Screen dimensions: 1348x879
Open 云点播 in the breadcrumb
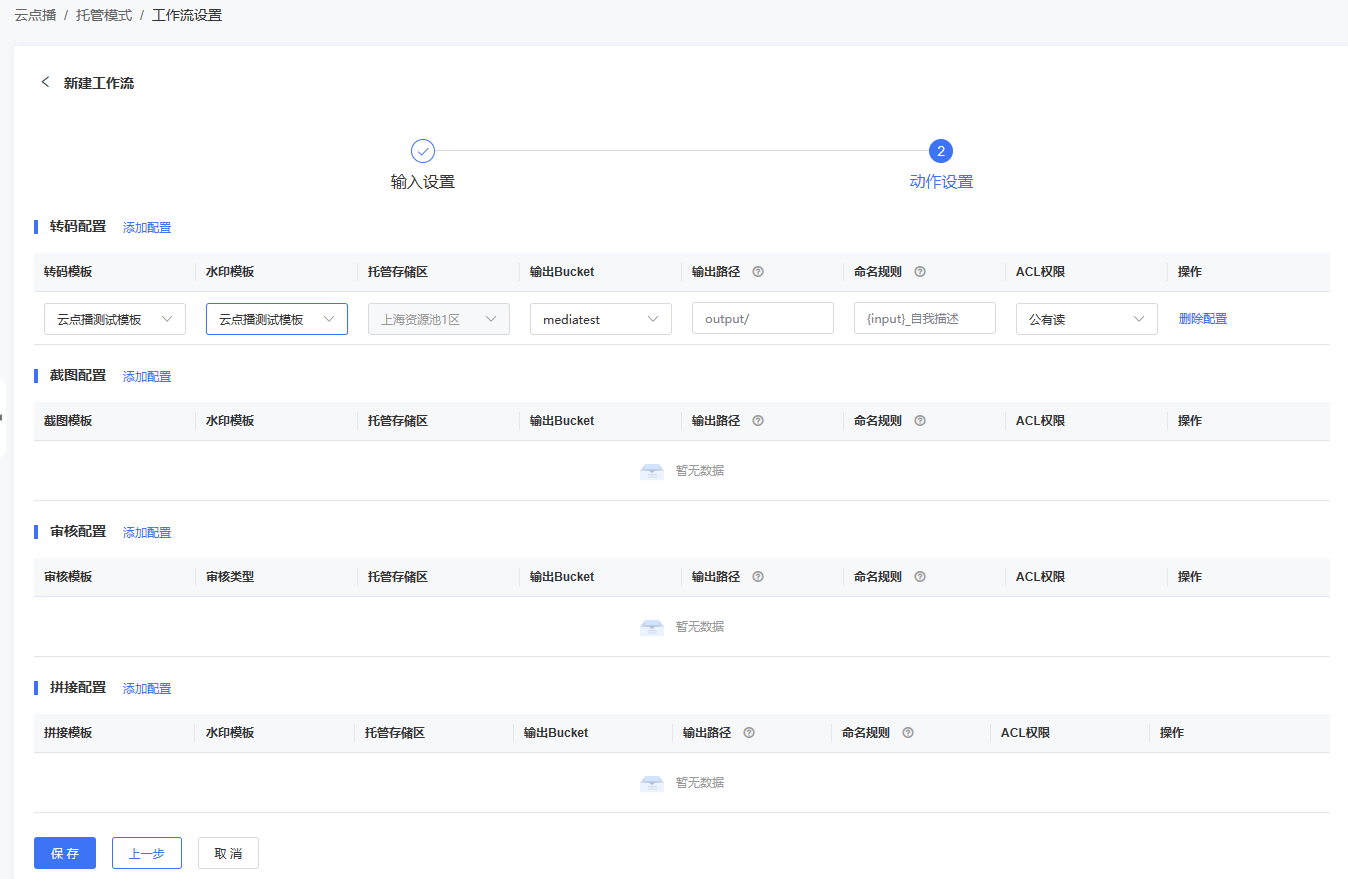[35, 16]
